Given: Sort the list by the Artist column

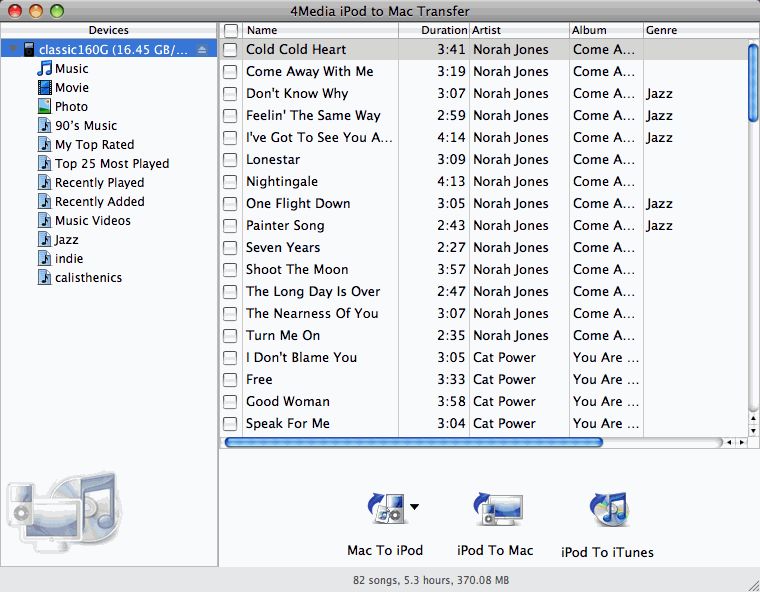Looking at the screenshot, I should pos(519,30).
